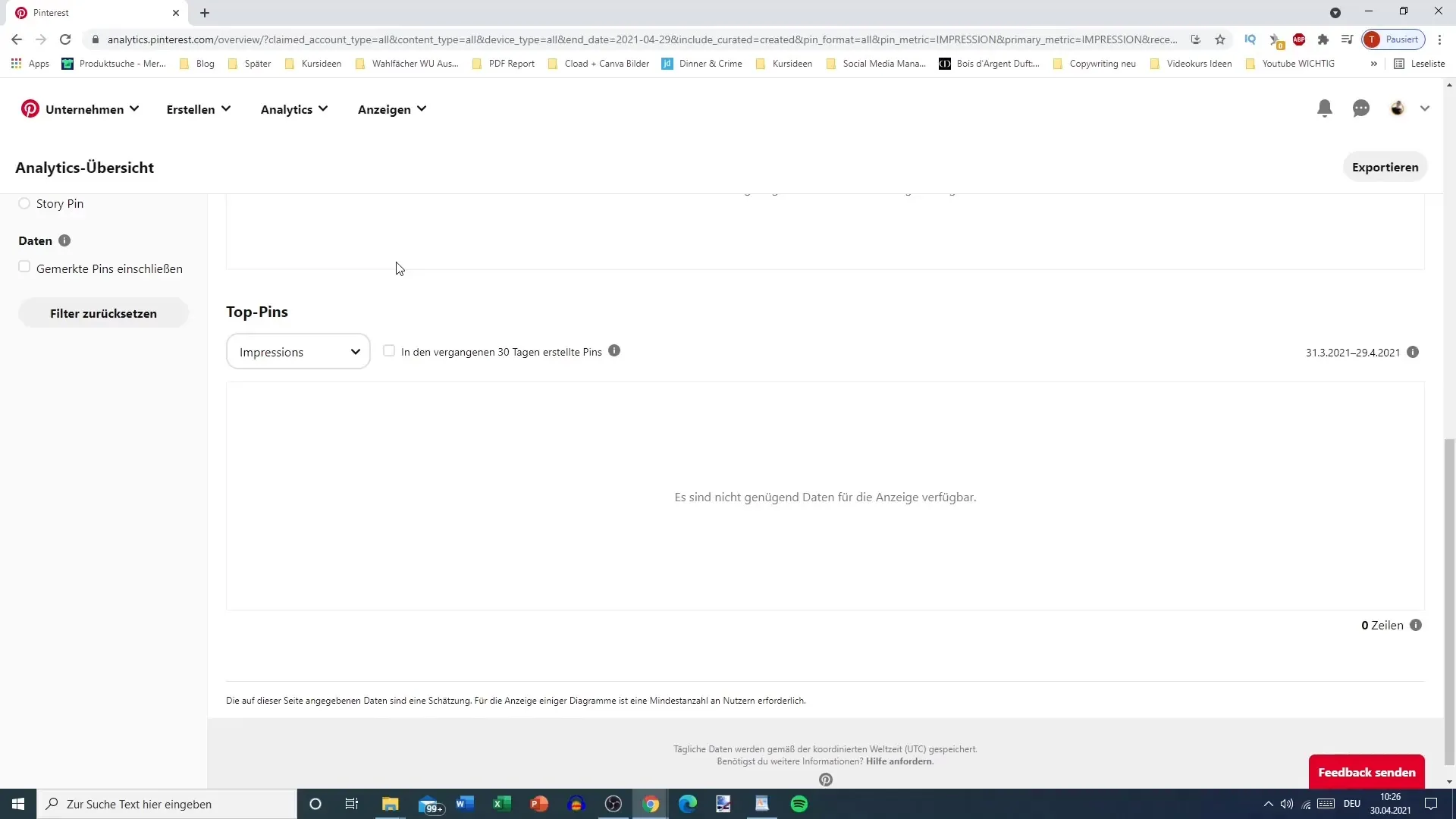Expand the Analytics navigation dropdown
The image size is (1456, 819).
[x=293, y=109]
